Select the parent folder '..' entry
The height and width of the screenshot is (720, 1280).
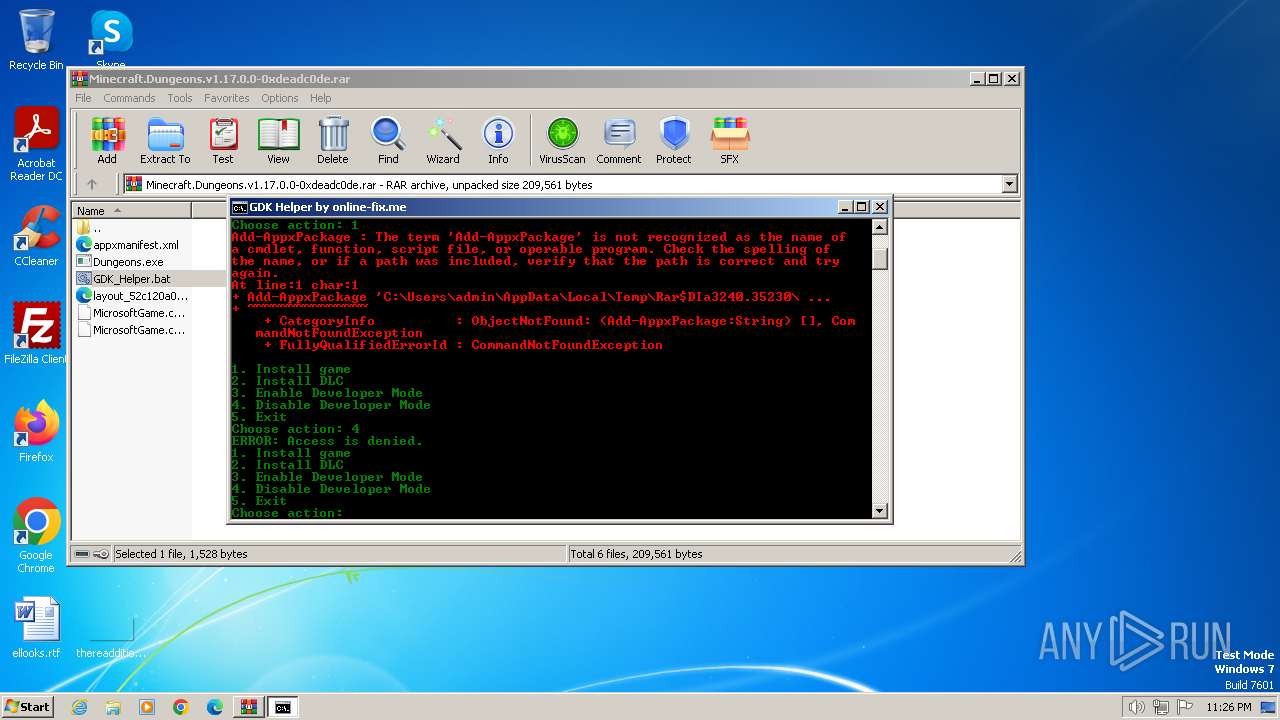click(96, 228)
